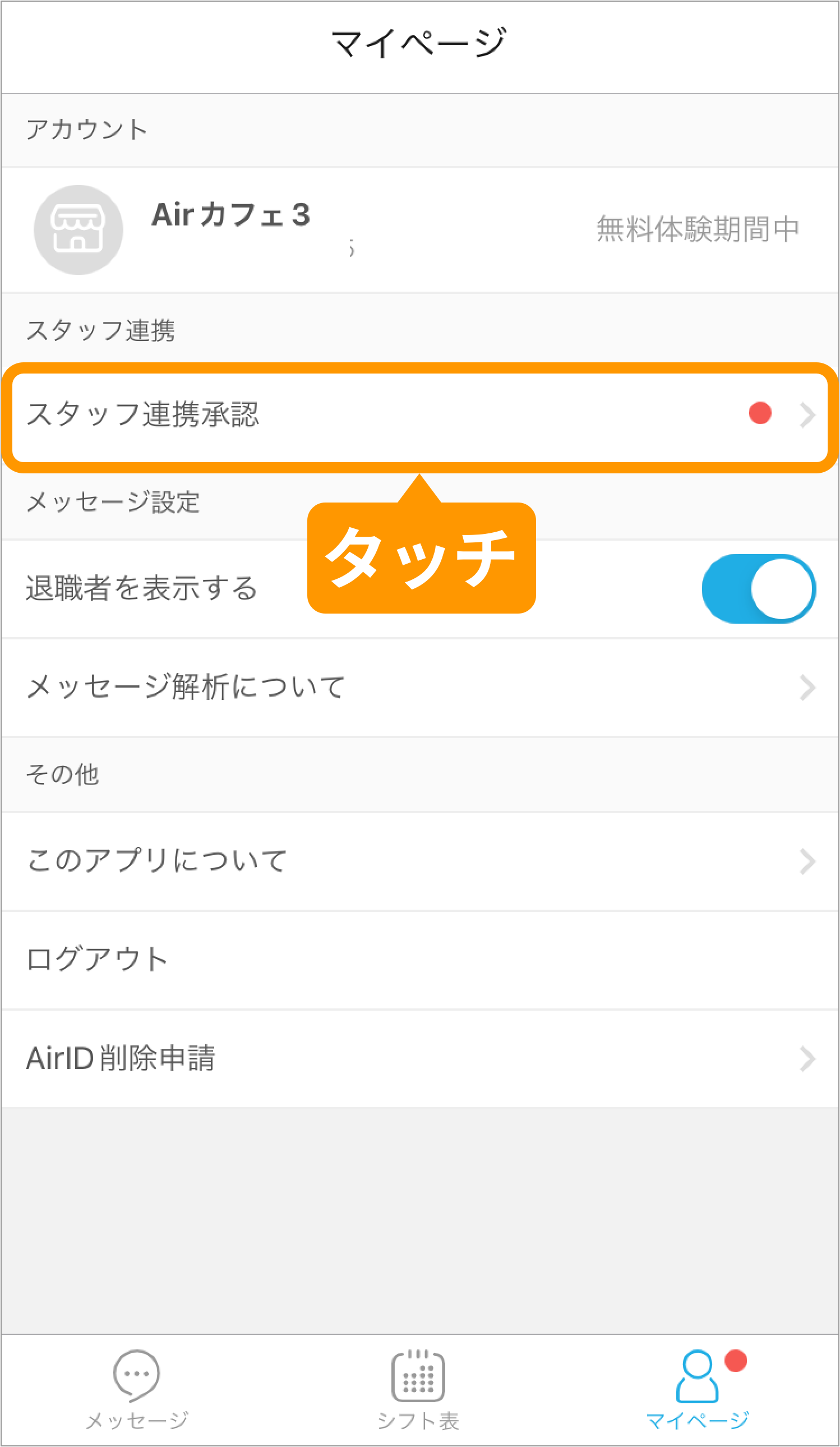Open the AirID 削除申請 text link
This screenshot has width=840, height=1447.
click(121, 1058)
